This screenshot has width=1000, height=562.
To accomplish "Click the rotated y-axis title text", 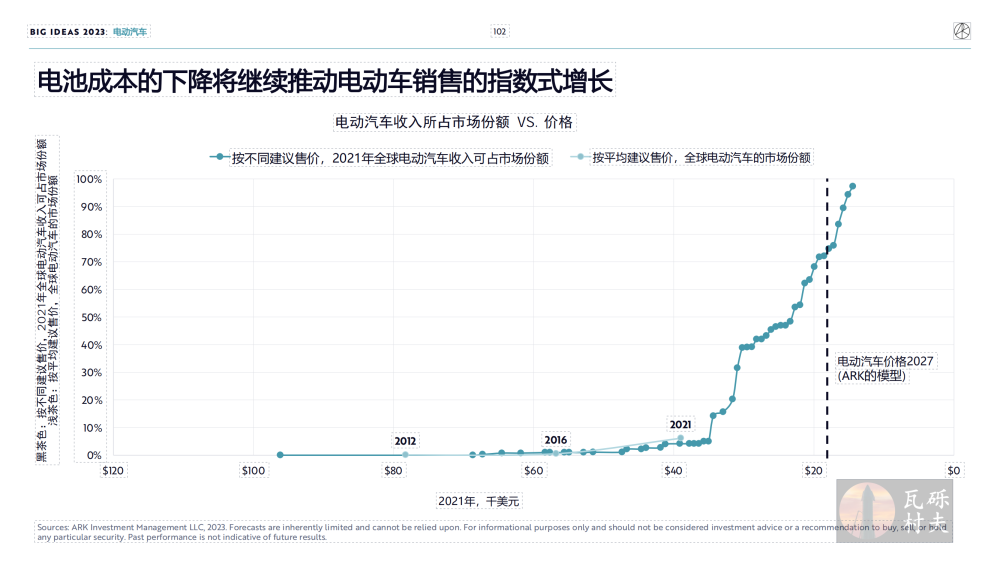I will click(x=47, y=300).
